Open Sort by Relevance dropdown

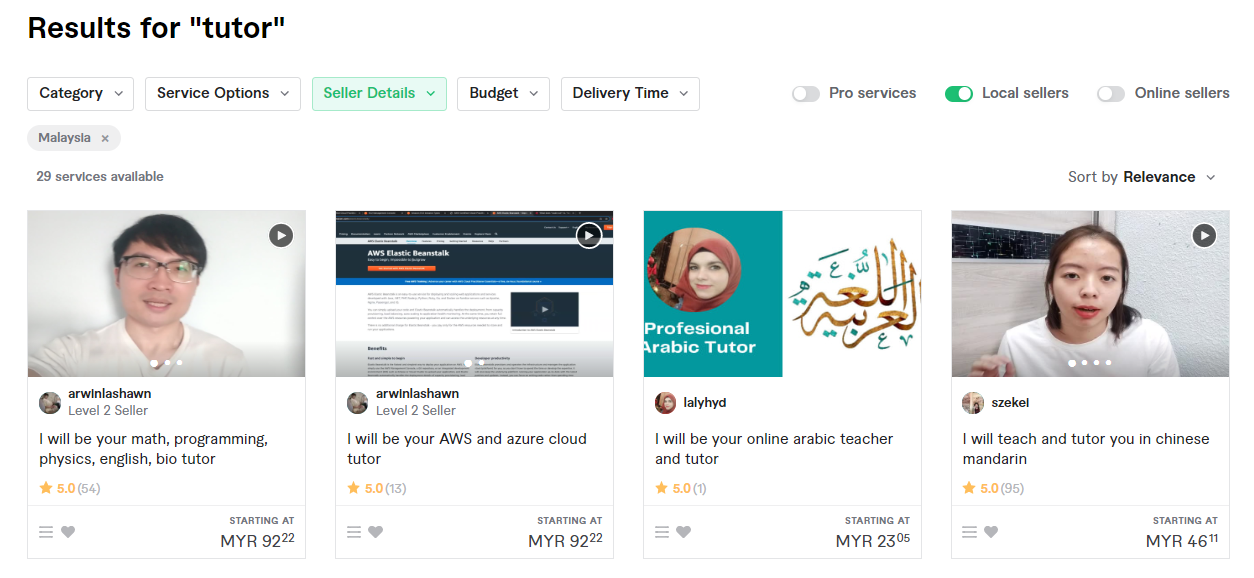tap(1142, 177)
